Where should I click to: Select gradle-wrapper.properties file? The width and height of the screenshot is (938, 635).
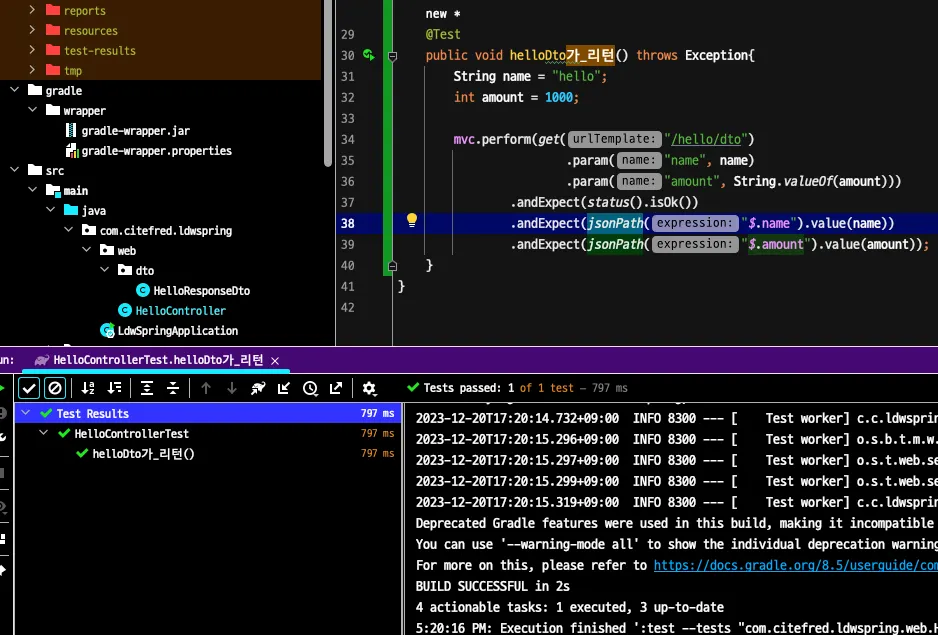click(x=156, y=151)
